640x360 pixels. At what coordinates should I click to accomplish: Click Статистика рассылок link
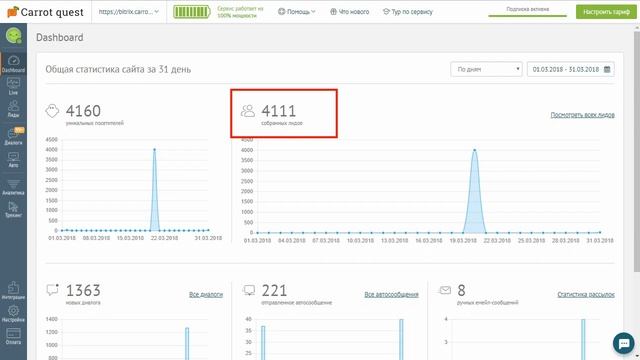click(x=586, y=294)
